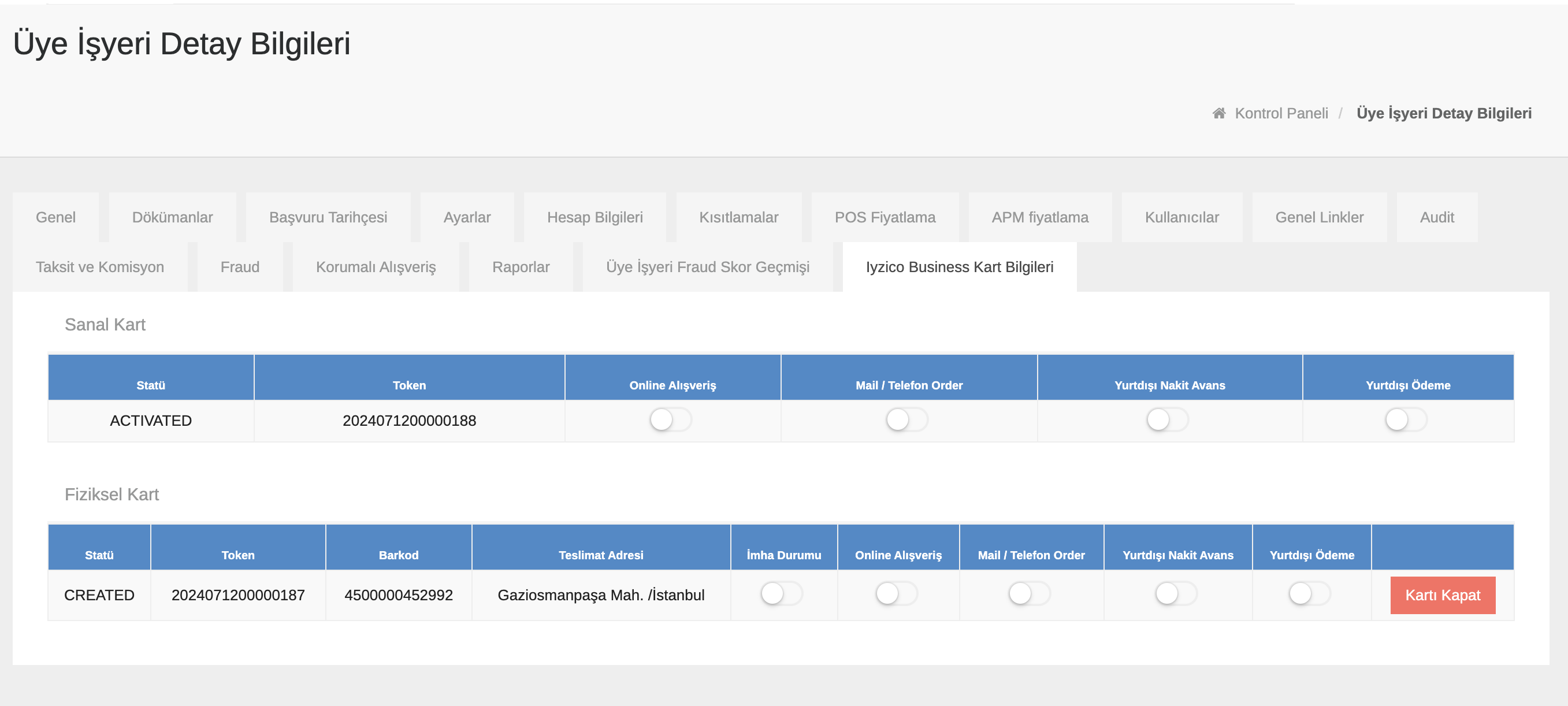
Task: Open the Dökümanlar tab
Action: pos(172,217)
